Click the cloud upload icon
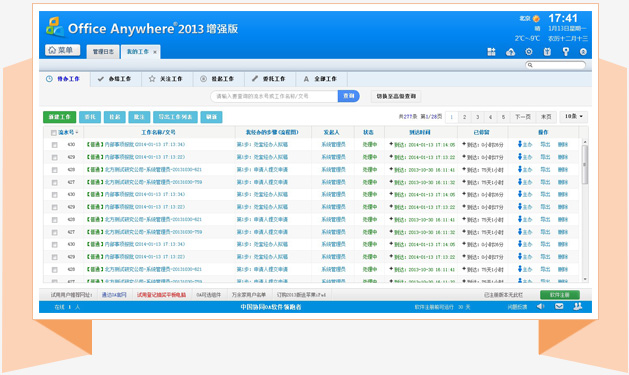 pyautogui.click(x=510, y=52)
